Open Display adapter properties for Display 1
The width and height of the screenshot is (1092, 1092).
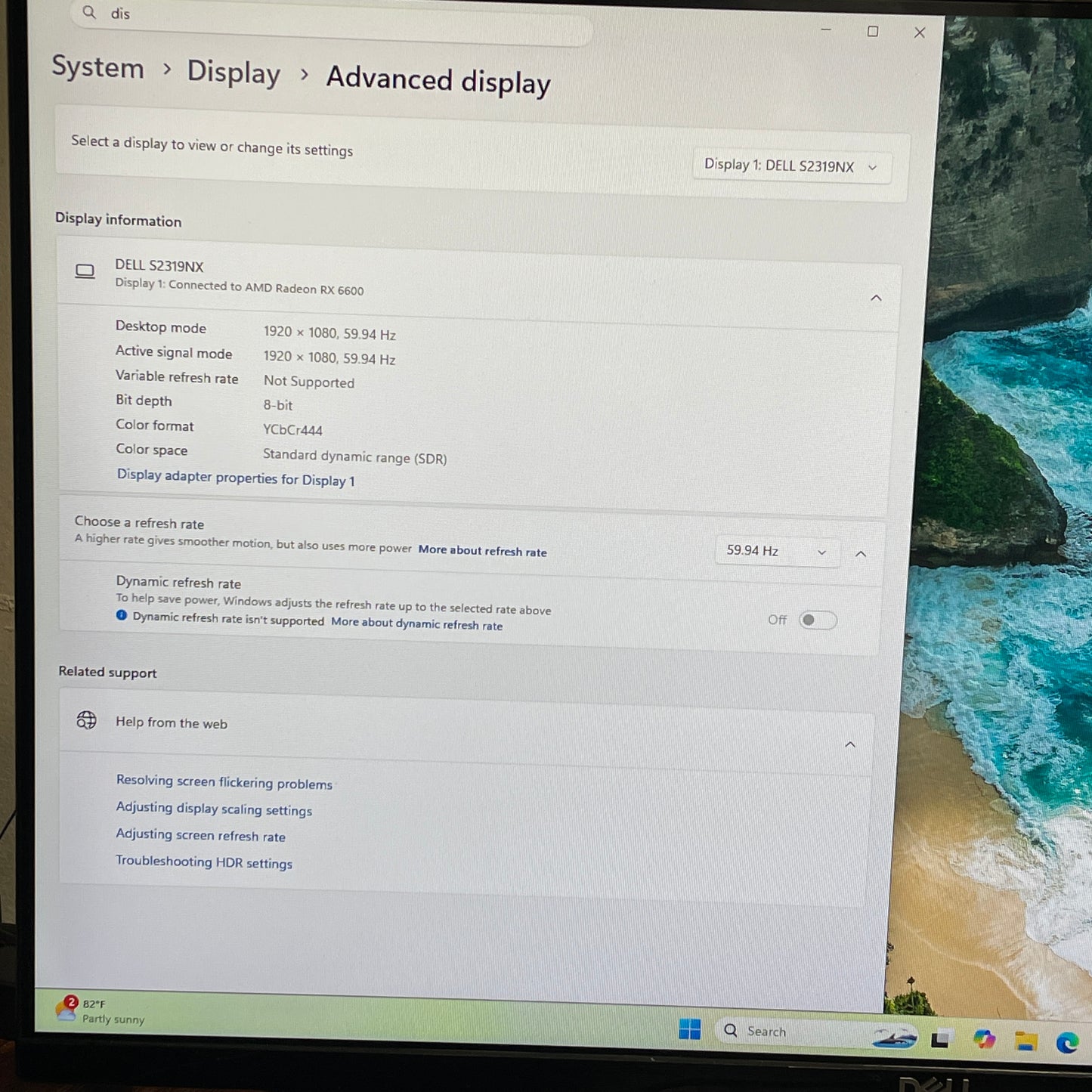(x=236, y=478)
